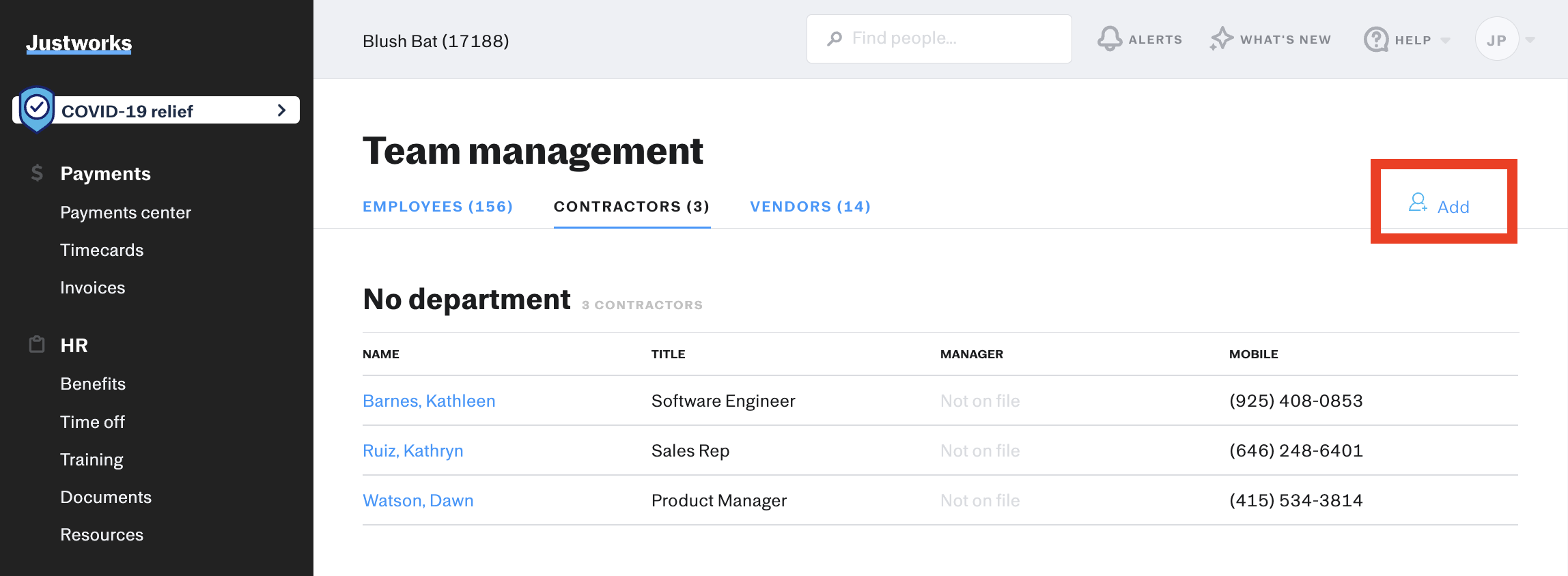Switch to the Vendors tab
The width and height of the screenshot is (1568, 576).
click(x=810, y=206)
